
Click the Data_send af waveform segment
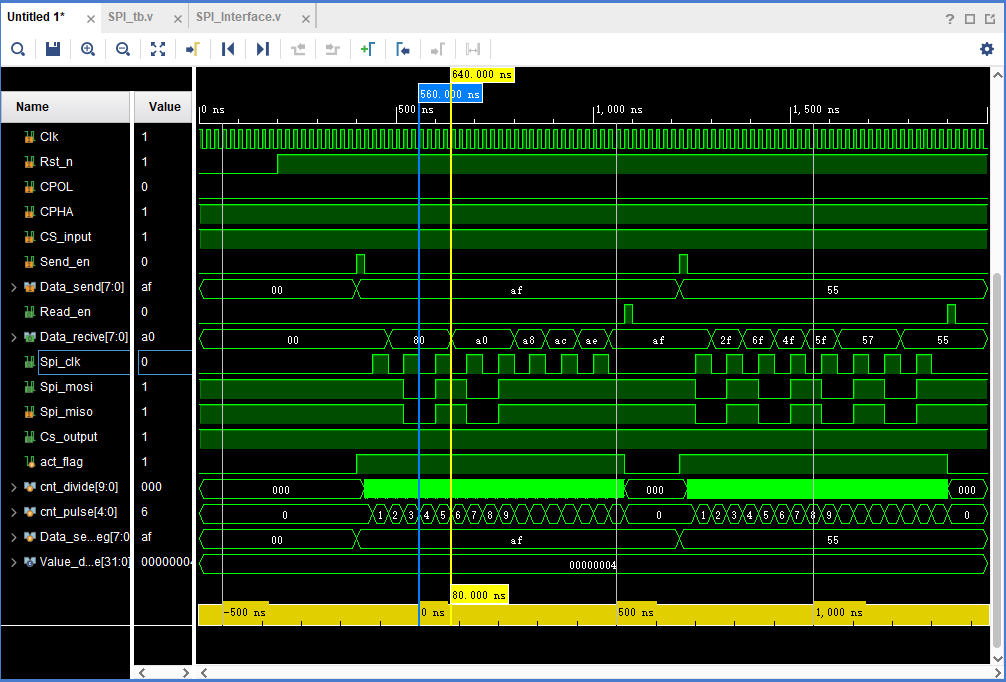click(x=516, y=290)
